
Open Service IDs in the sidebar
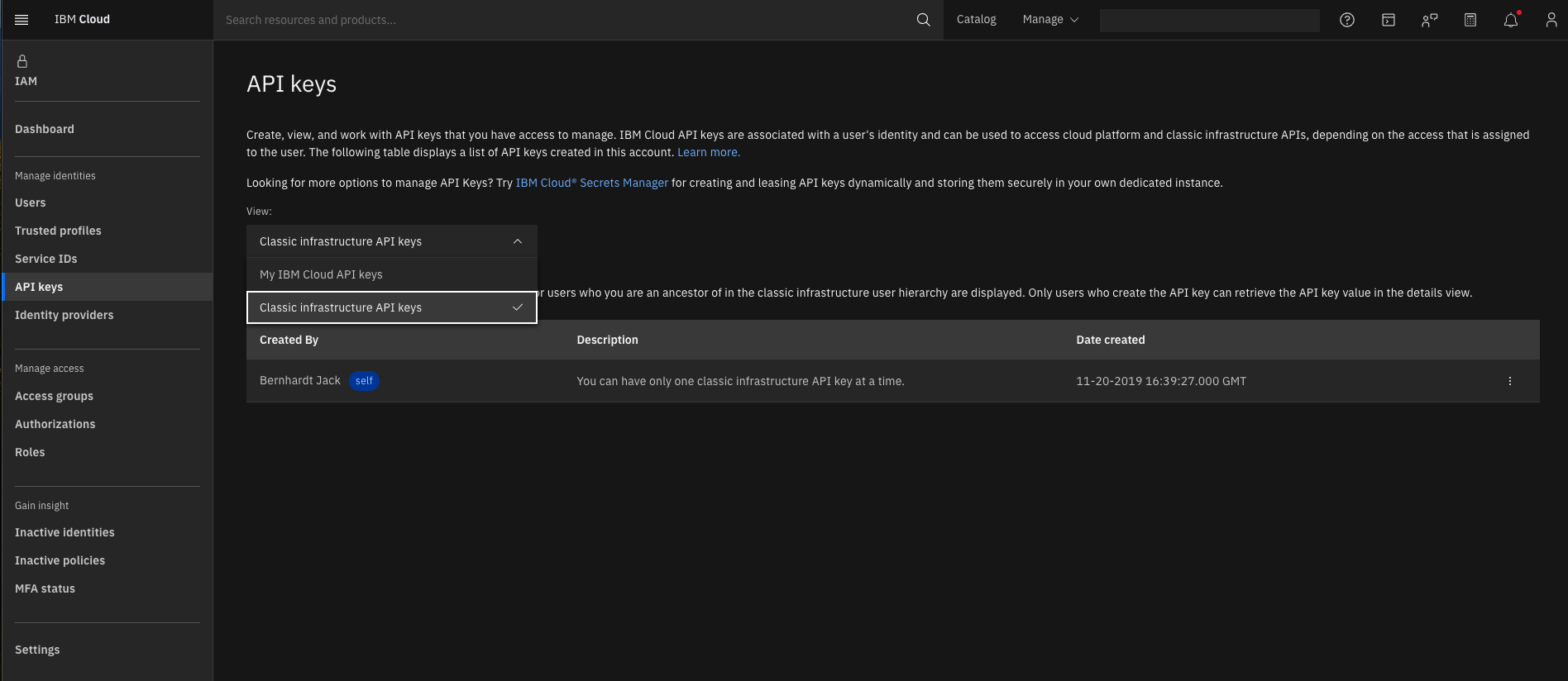coord(46,259)
